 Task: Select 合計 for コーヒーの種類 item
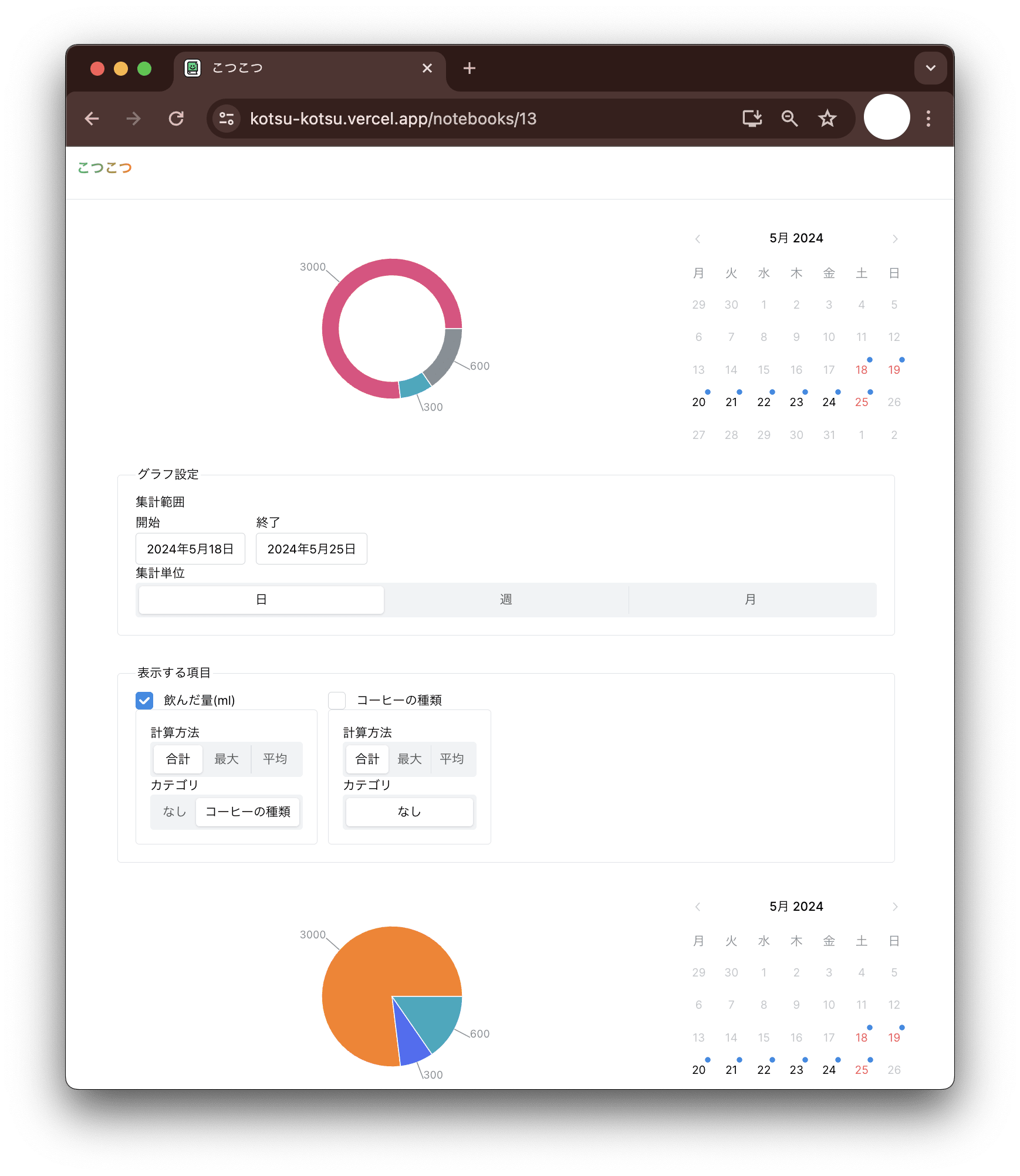tap(367, 759)
